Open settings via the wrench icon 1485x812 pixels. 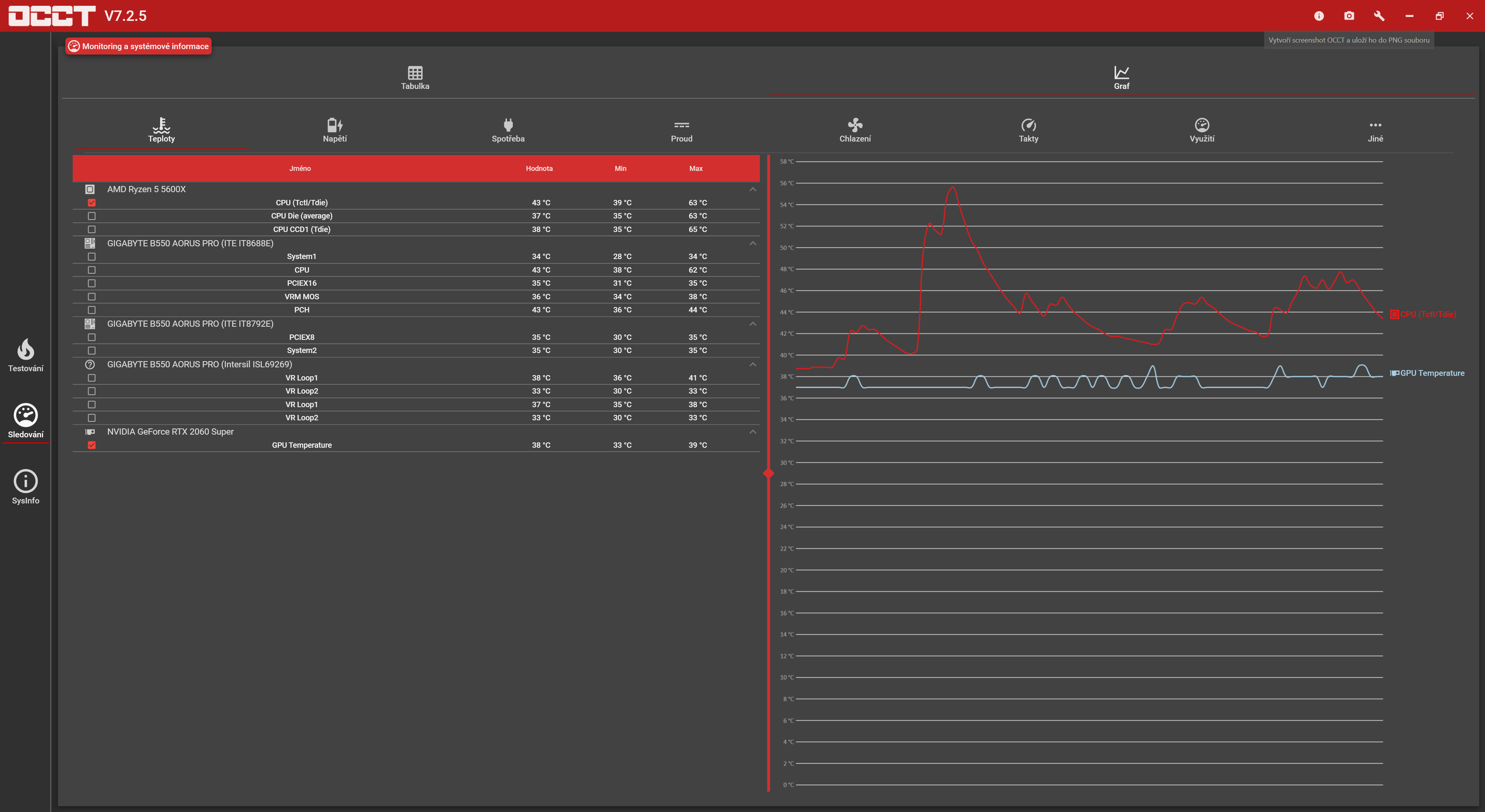tap(1379, 16)
